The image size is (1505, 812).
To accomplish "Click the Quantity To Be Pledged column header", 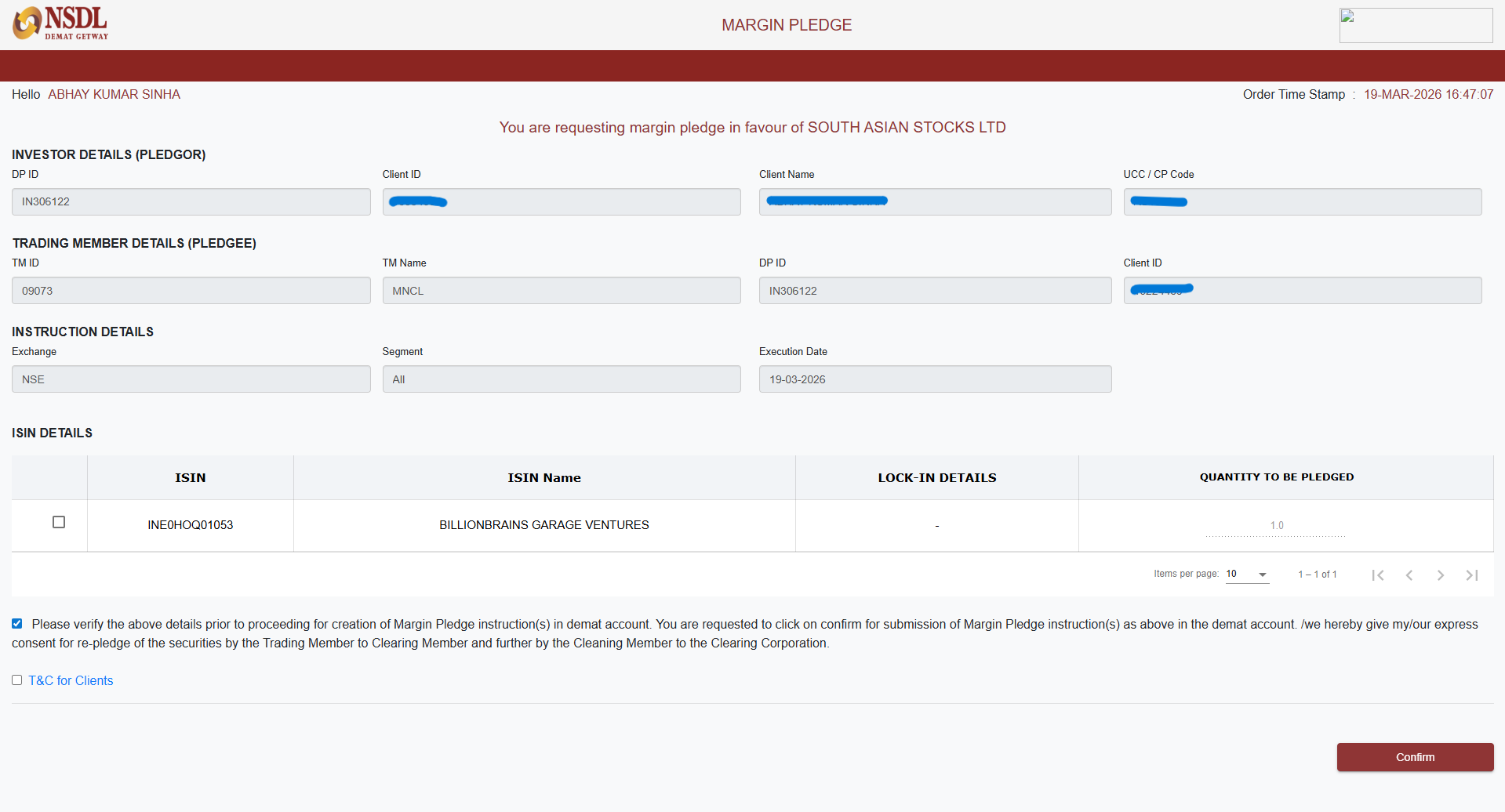I will 1276,477.
